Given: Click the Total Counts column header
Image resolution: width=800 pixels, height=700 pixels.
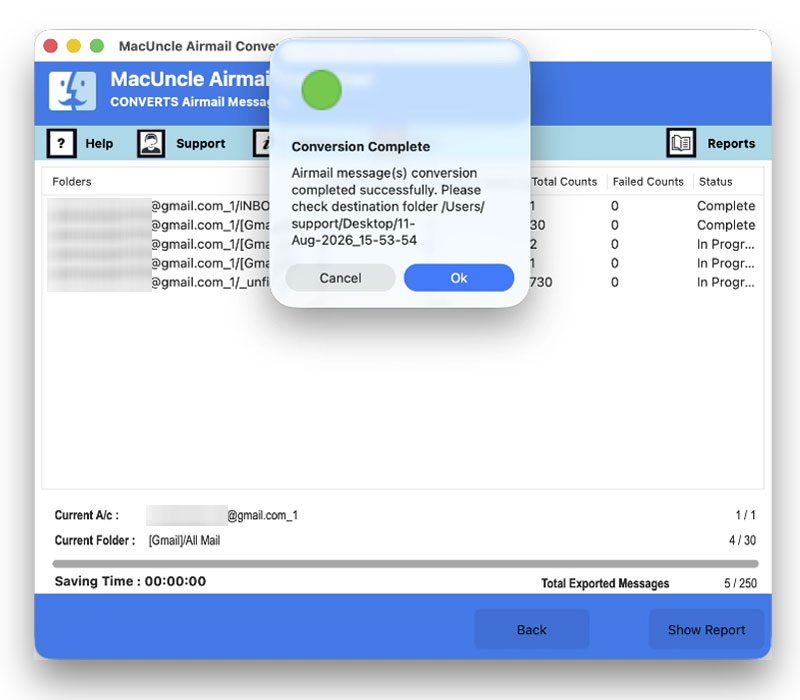Looking at the screenshot, I should click(x=564, y=182).
